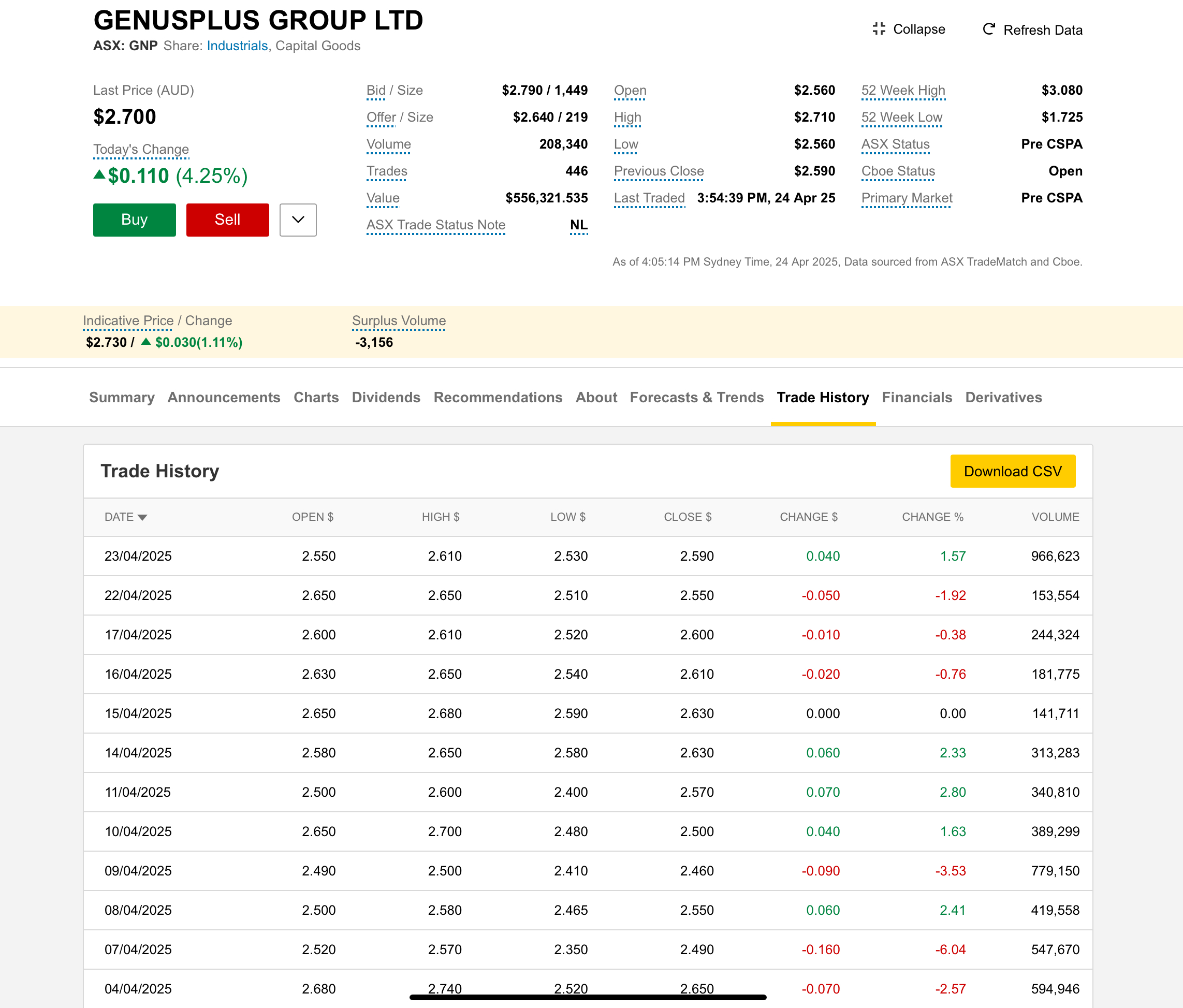Click the dotted-underlined Volume label
The width and height of the screenshot is (1183, 1008).
(389, 144)
